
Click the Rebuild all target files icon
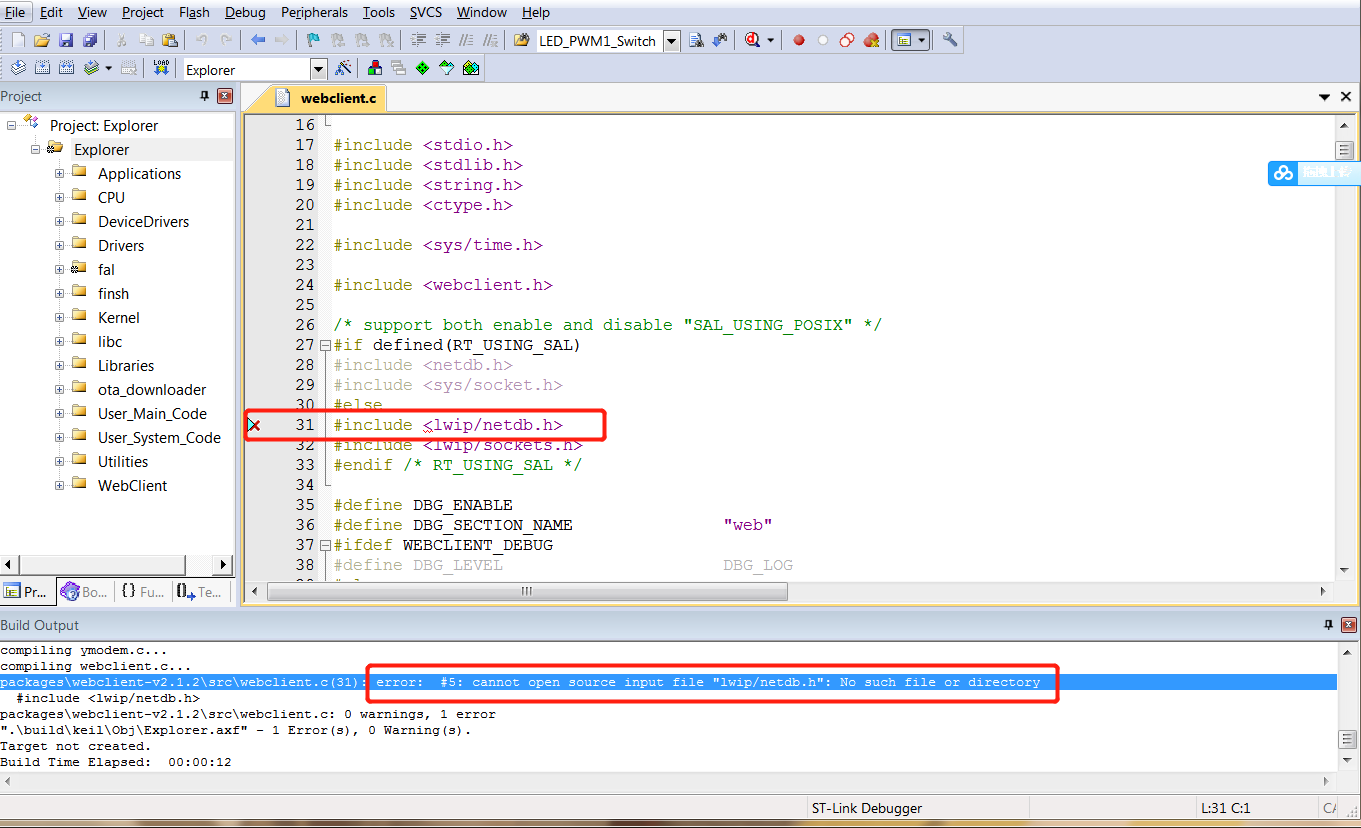tap(67, 68)
